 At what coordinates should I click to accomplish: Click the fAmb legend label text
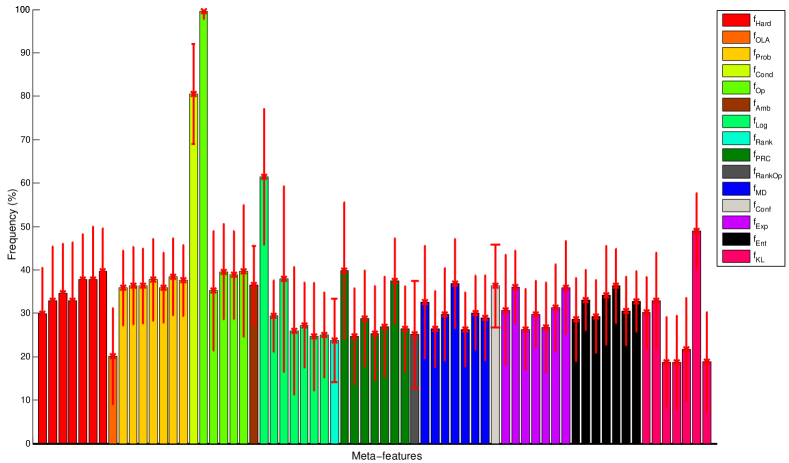click(x=762, y=106)
